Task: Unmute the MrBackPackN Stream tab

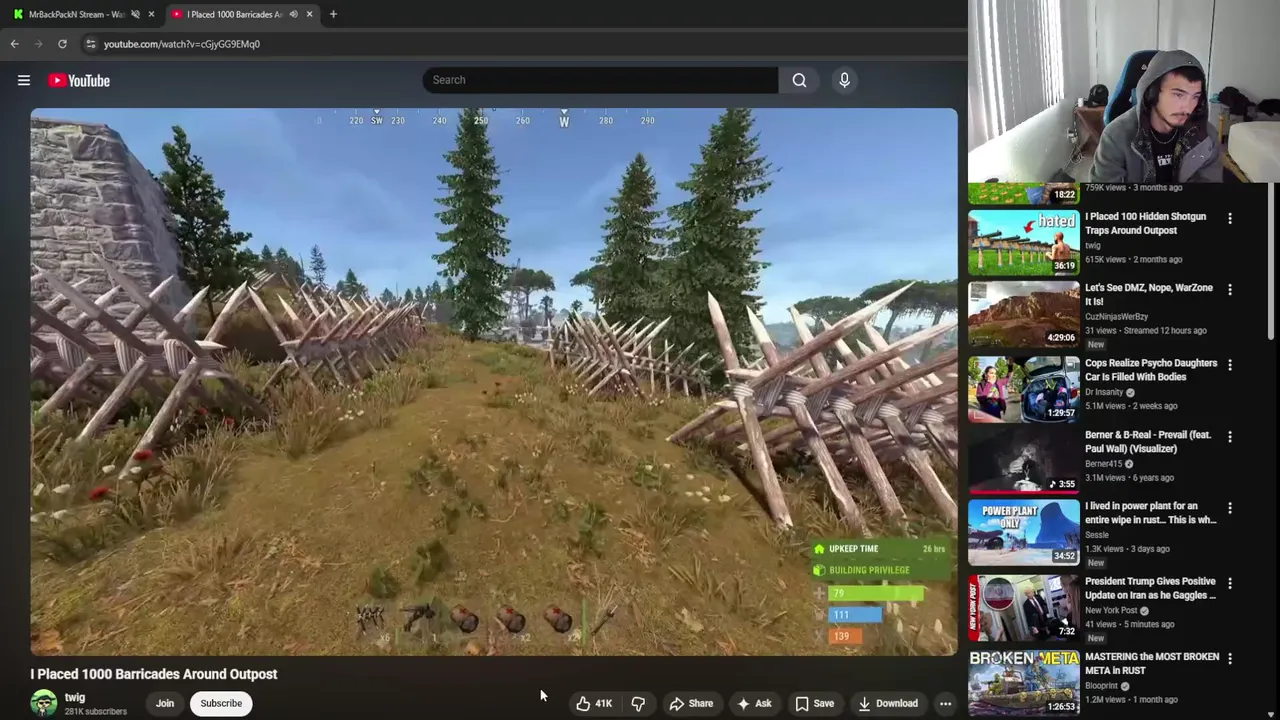Action: pos(135,14)
